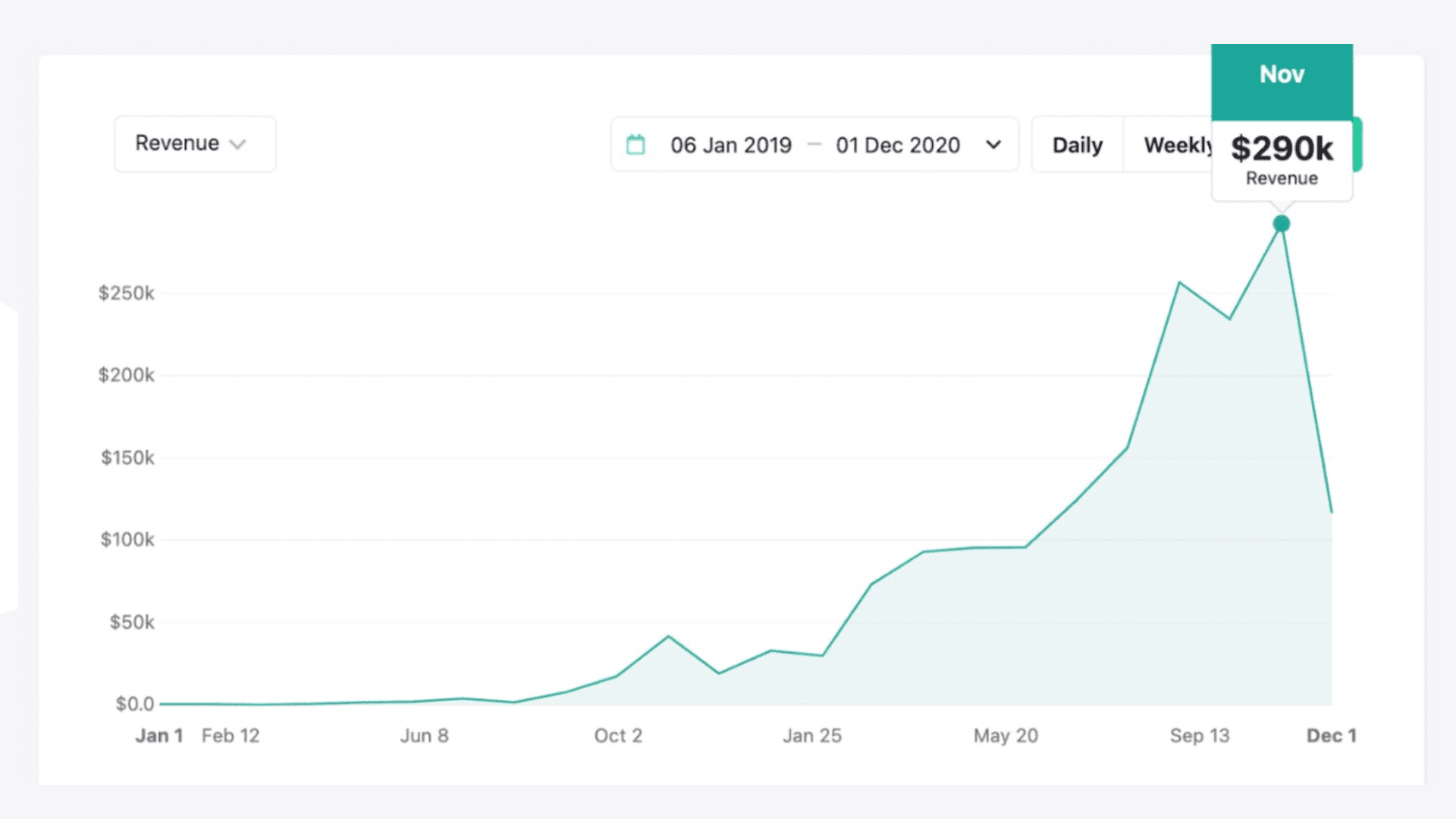Click the Jan 25 axis label
This screenshot has width=1456, height=819.
coord(812,736)
